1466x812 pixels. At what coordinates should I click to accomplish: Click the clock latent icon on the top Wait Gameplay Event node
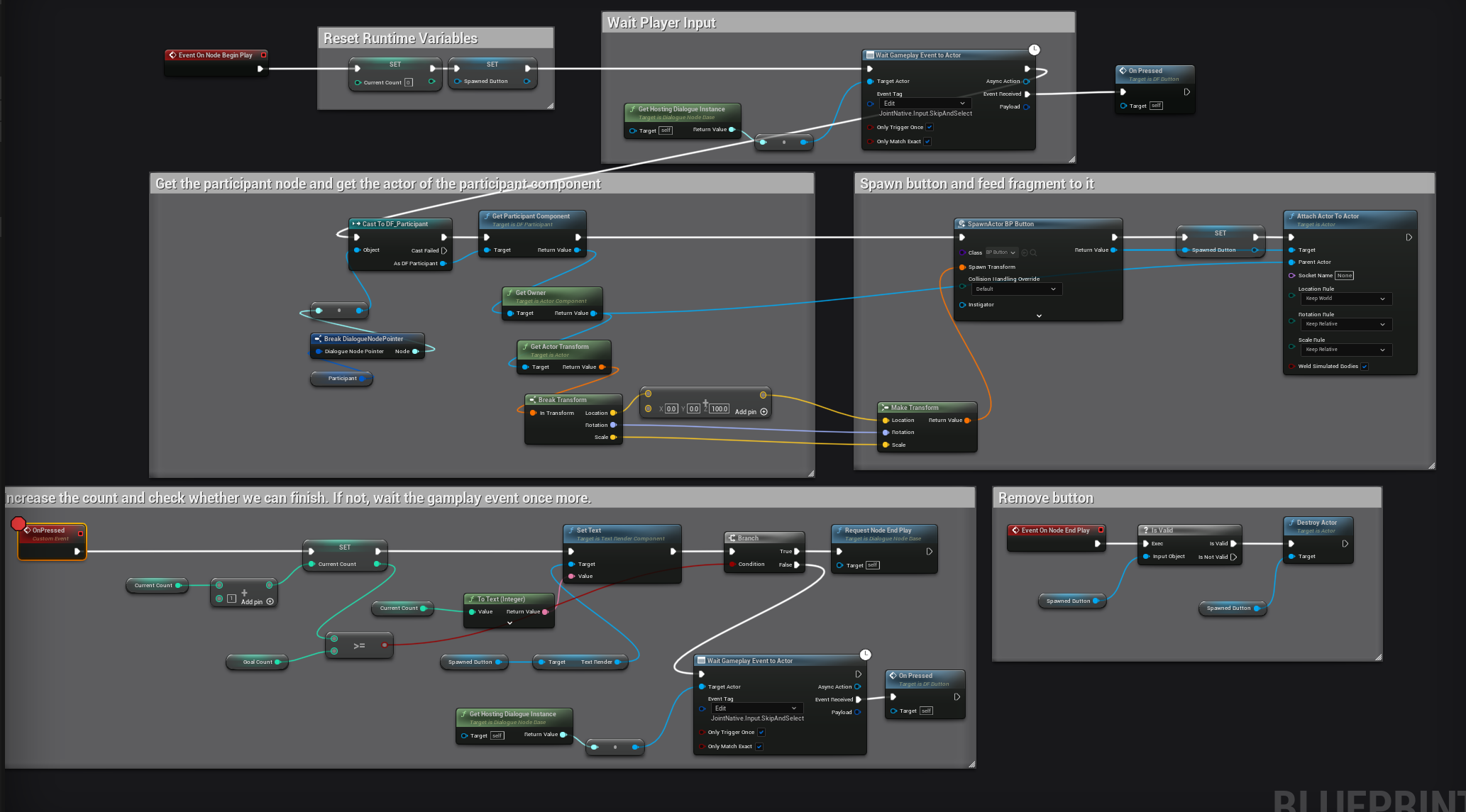[x=1035, y=50]
